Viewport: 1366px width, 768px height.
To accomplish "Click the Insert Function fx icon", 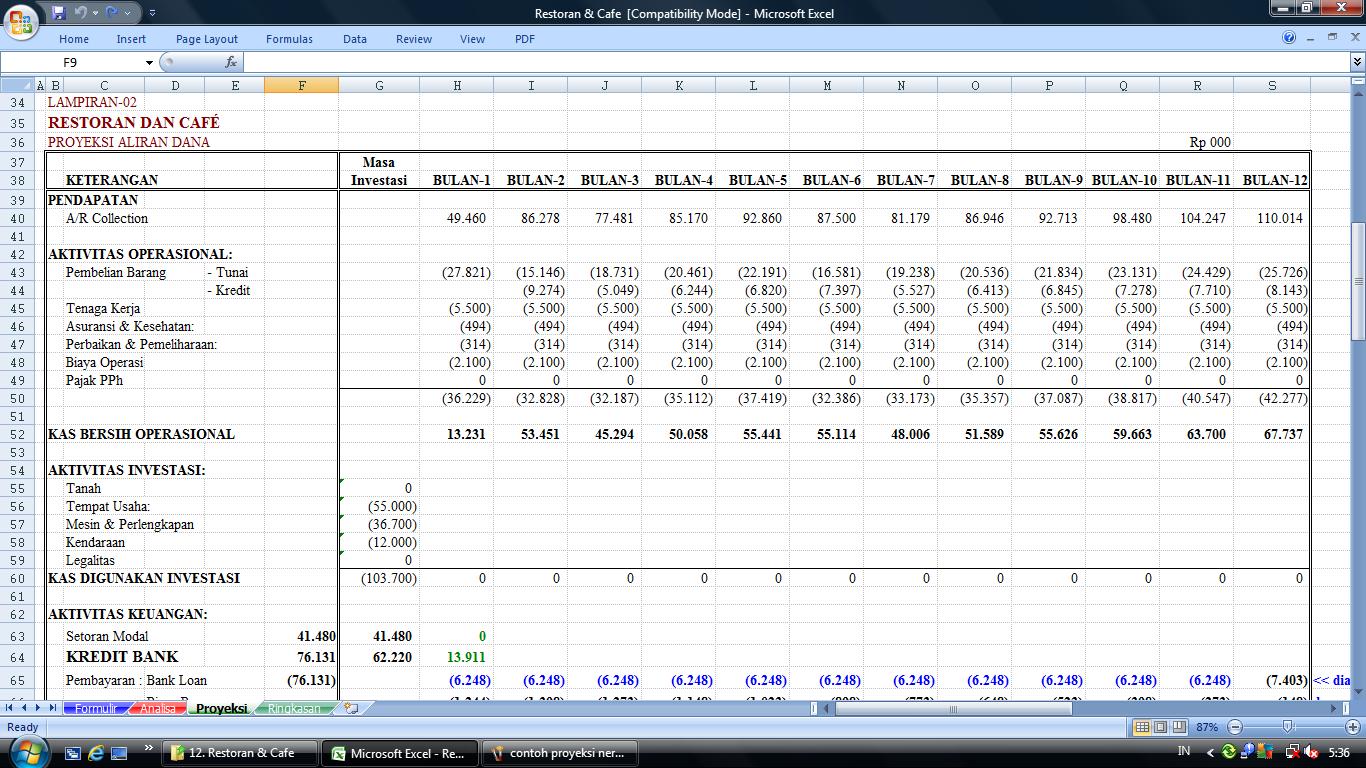I will tap(231, 62).
